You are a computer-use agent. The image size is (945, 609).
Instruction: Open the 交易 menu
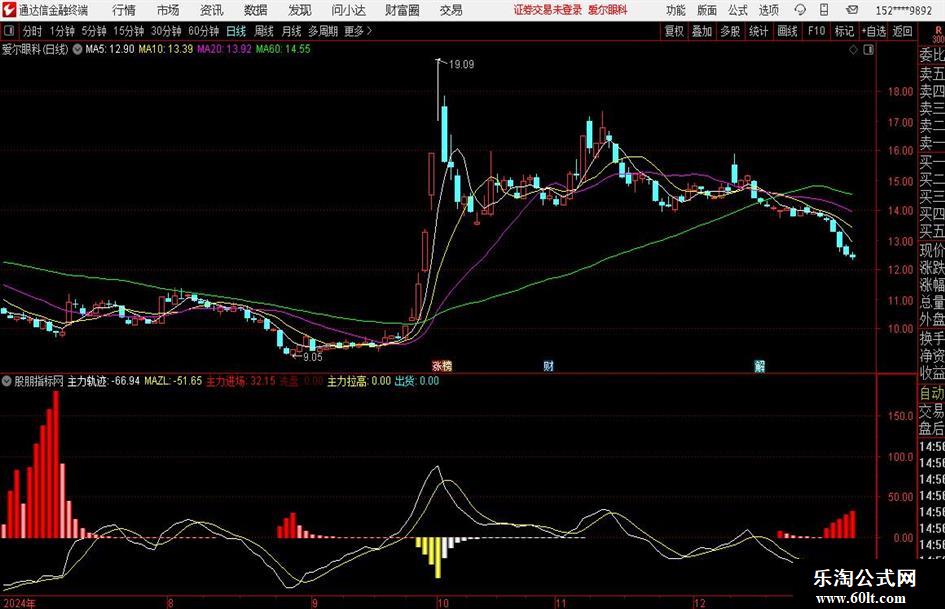[x=451, y=10]
